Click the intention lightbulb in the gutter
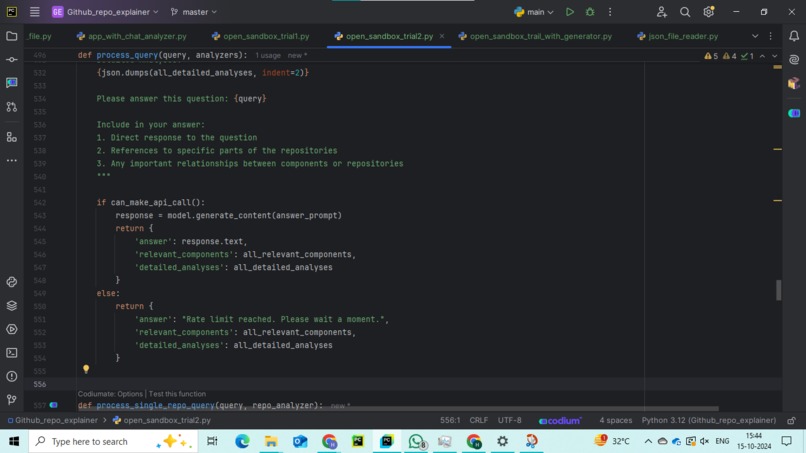 coord(86,369)
